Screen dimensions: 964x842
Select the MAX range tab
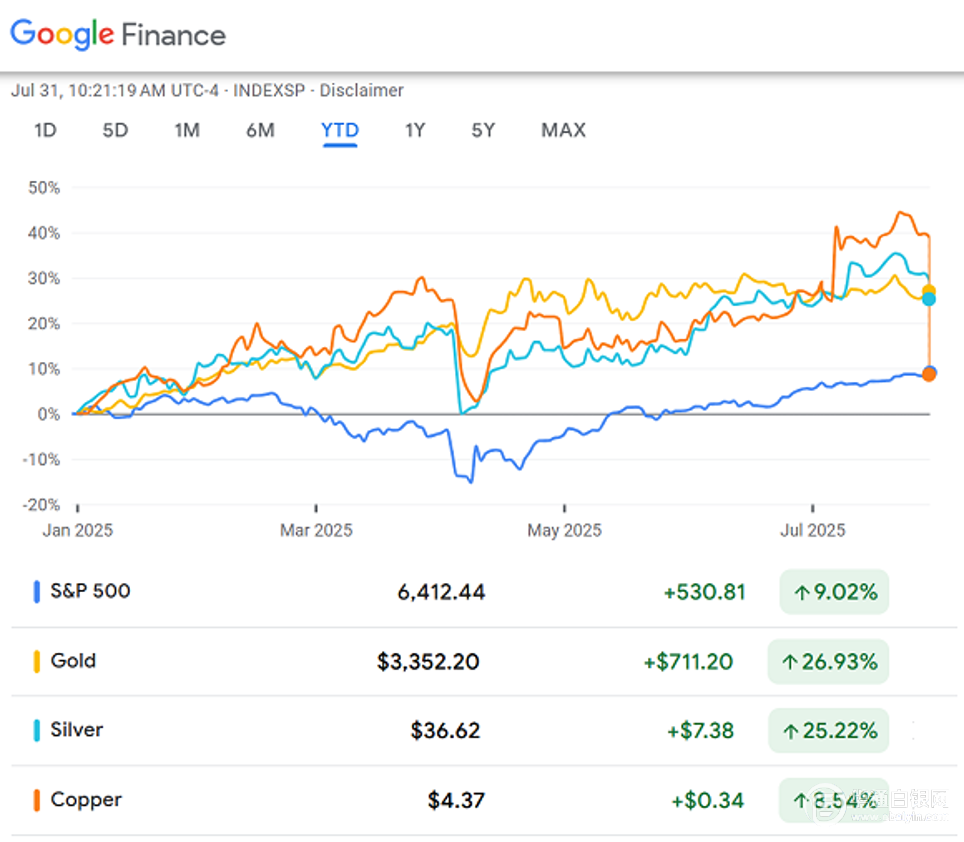pos(563,130)
